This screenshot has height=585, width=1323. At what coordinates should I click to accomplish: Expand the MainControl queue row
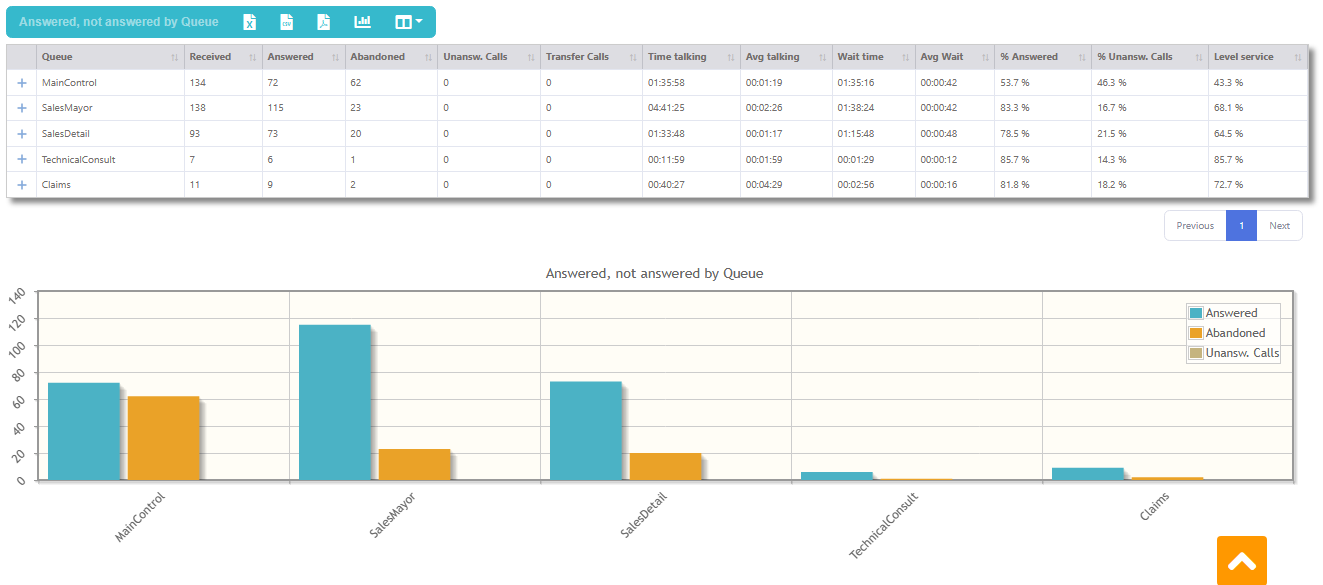coord(22,83)
